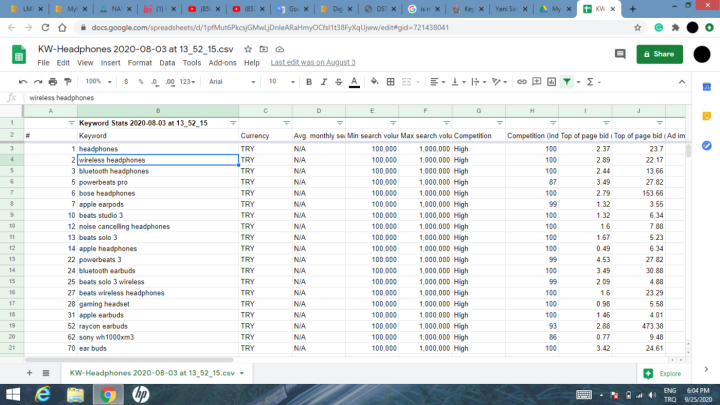Star the spreadsheet document
Image resolution: width=720 pixels, height=405 pixels.
(248, 49)
